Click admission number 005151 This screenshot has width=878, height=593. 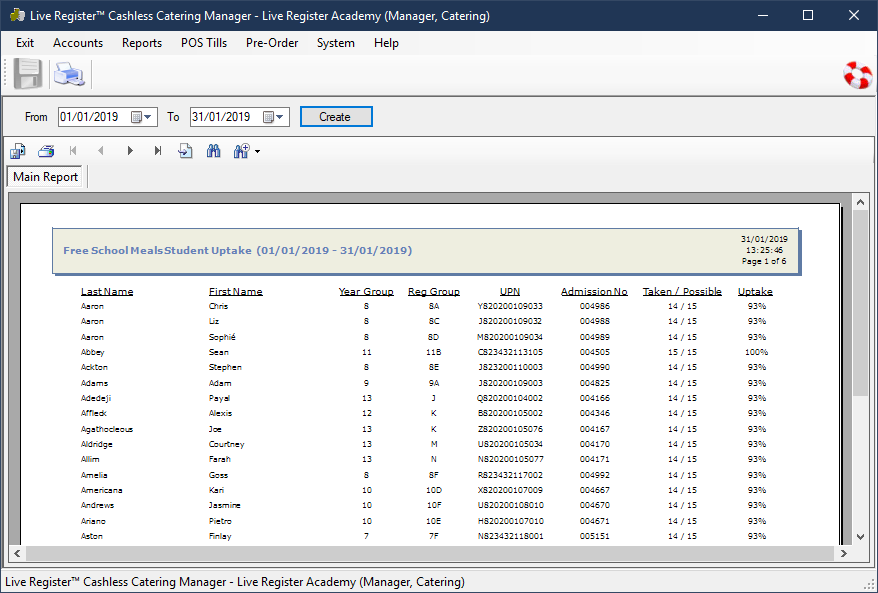[595, 536]
